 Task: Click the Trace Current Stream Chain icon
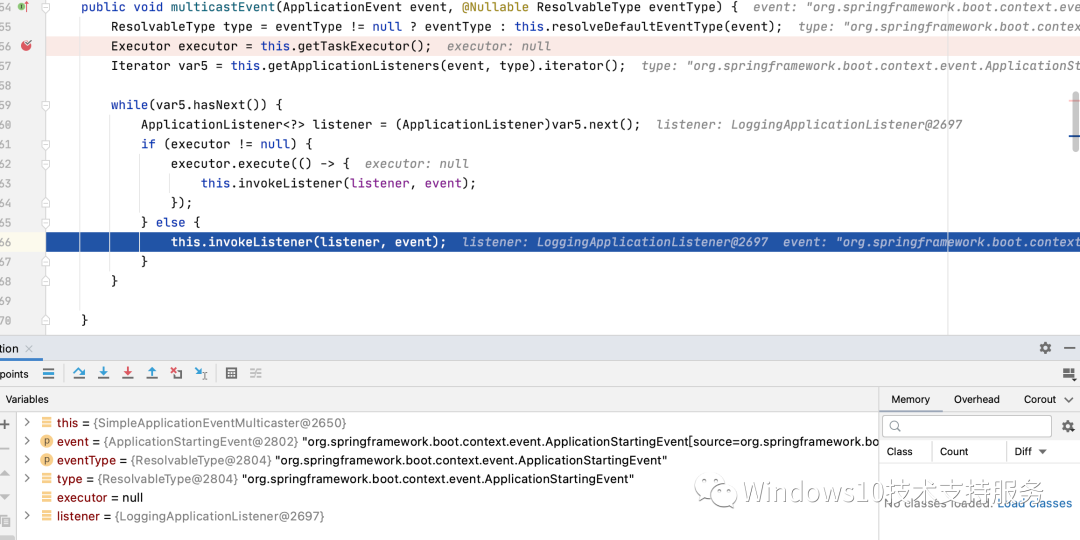click(256, 373)
